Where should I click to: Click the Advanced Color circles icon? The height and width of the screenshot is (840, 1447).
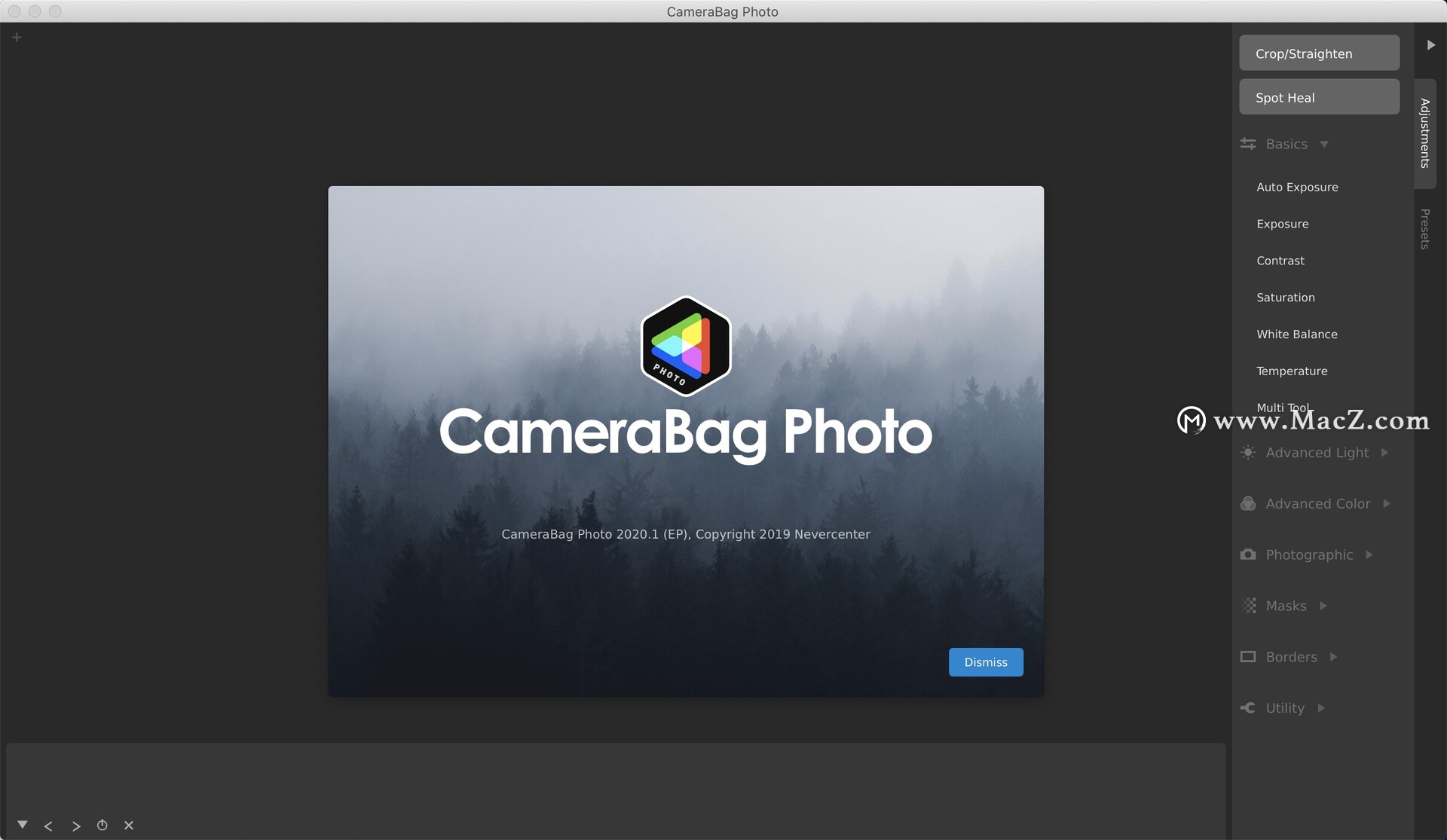pyautogui.click(x=1248, y=504)
